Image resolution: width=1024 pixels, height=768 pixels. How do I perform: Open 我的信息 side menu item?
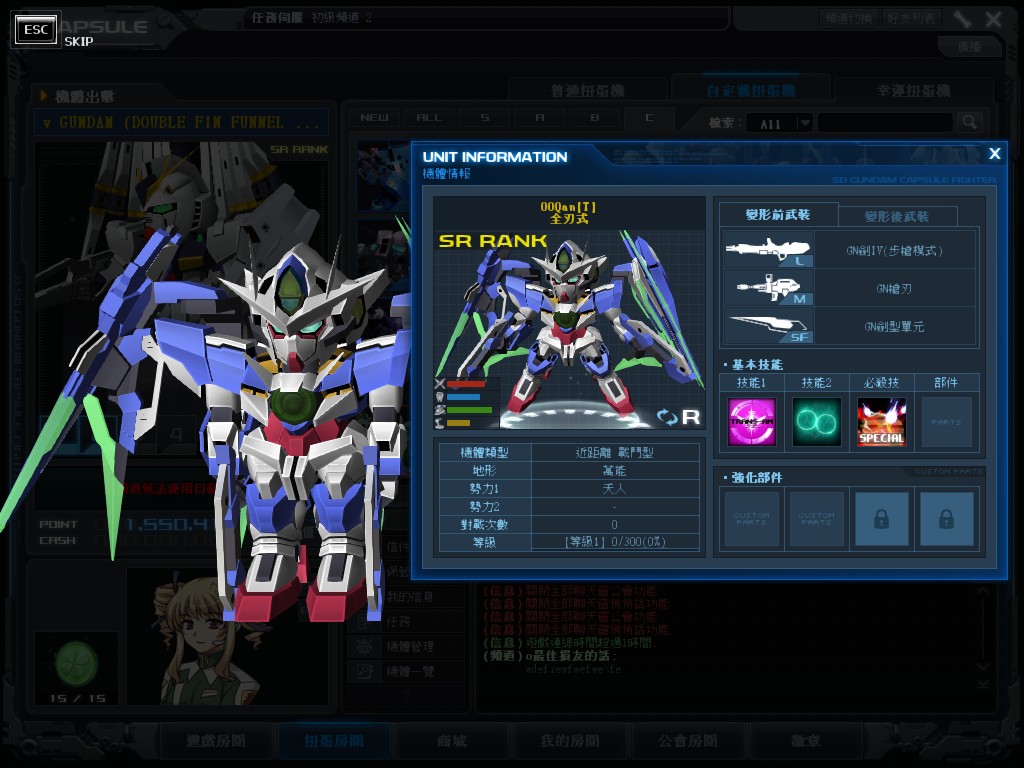tap(407, 596)
